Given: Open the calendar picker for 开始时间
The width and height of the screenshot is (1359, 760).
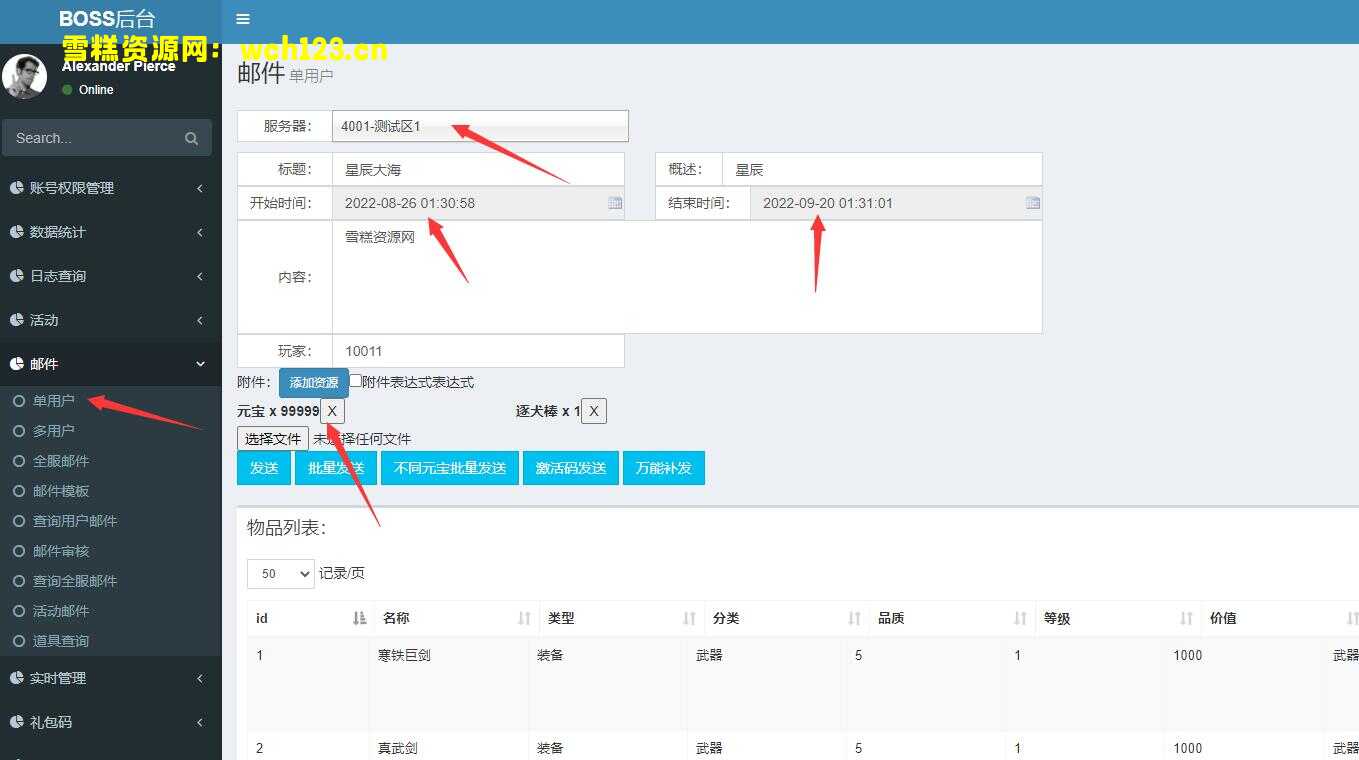Looking at the screenshot, I should click(x=614, y=203).
